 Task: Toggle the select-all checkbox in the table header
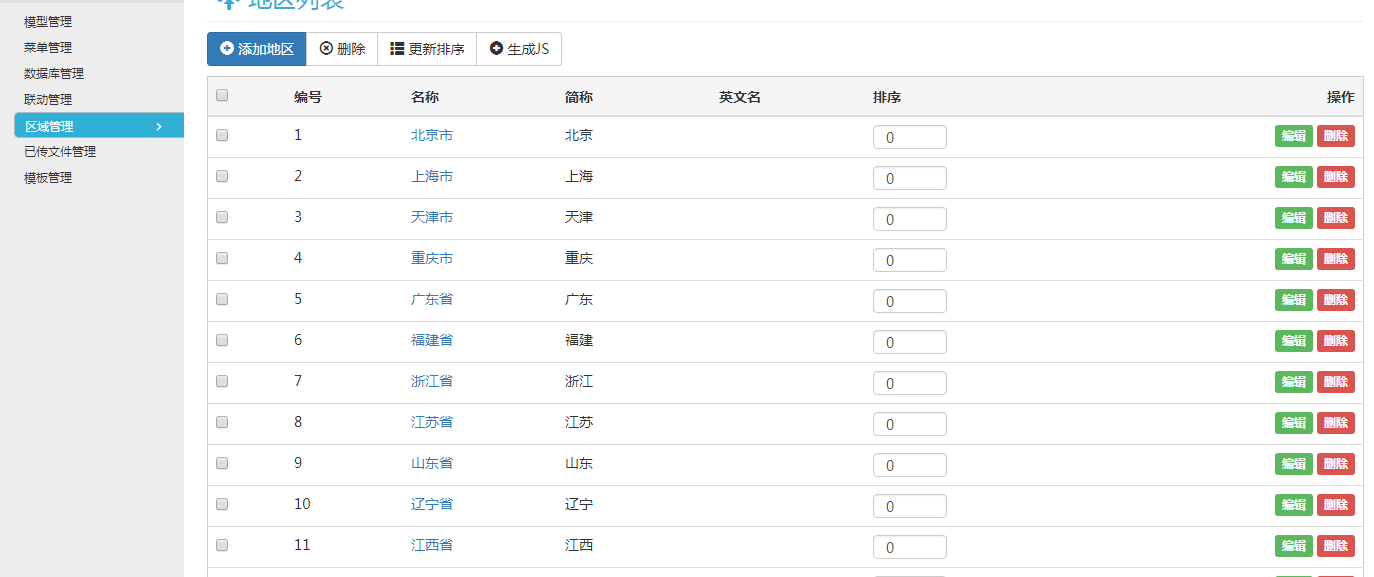tap(222, 96)
